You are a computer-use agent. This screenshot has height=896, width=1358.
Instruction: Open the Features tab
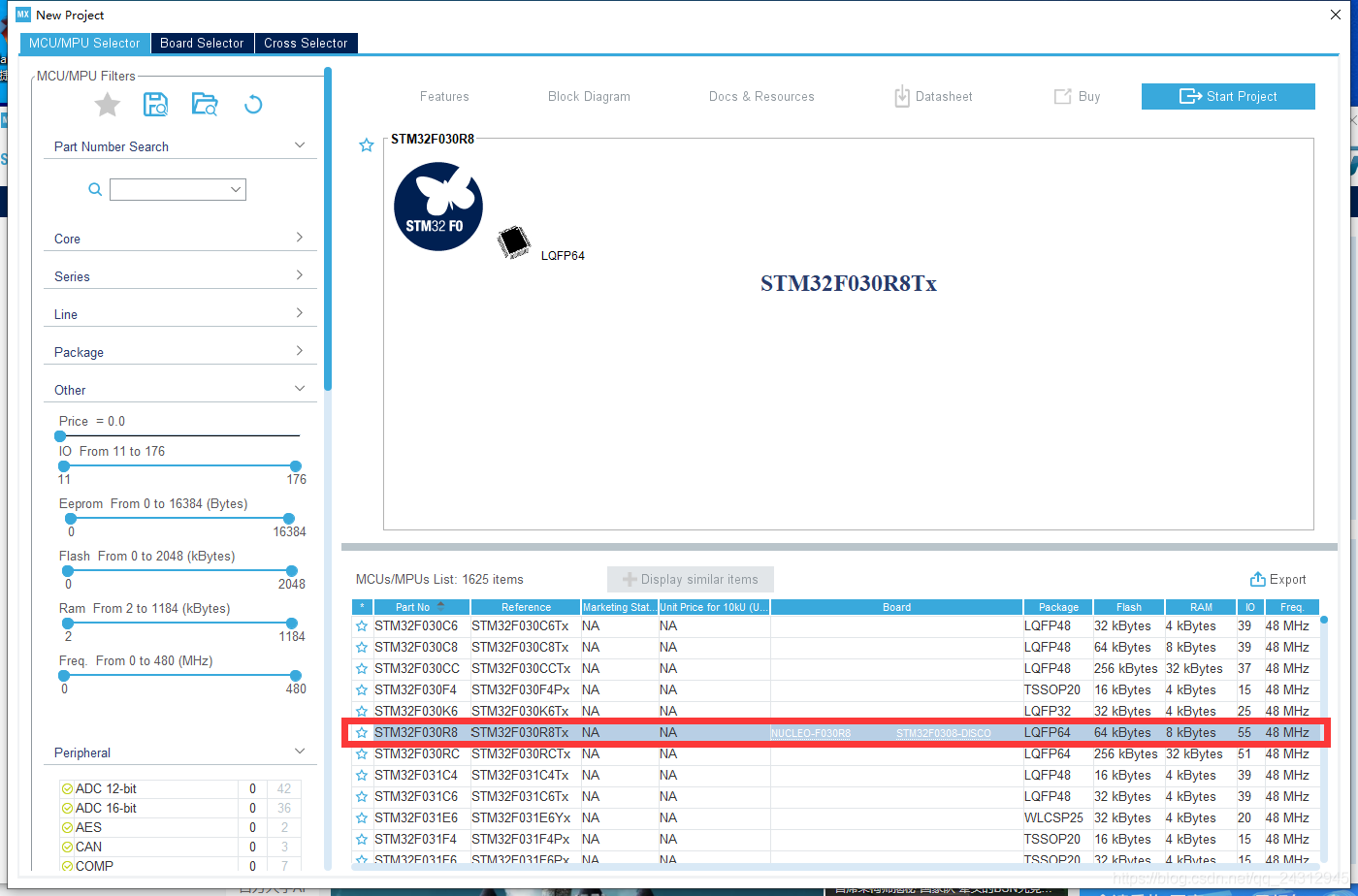[444, 97]
